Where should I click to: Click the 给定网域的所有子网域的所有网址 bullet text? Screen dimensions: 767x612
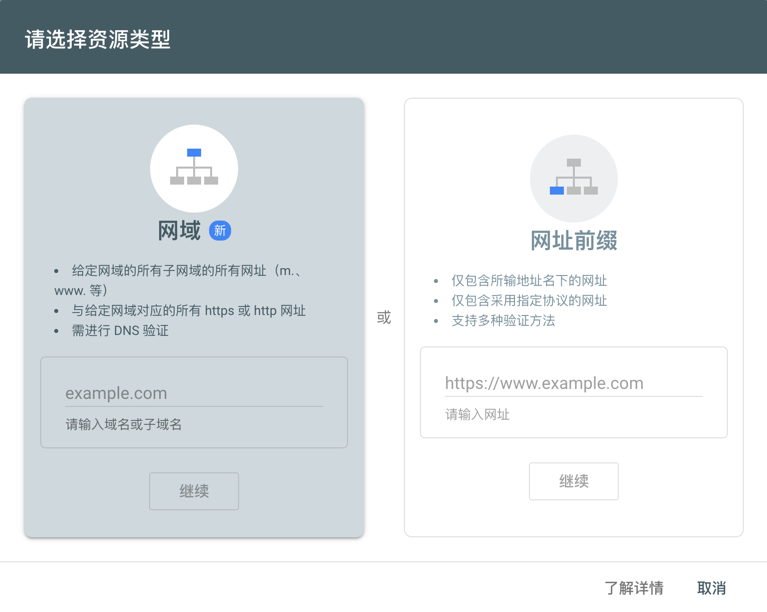(x=179, y=280)
